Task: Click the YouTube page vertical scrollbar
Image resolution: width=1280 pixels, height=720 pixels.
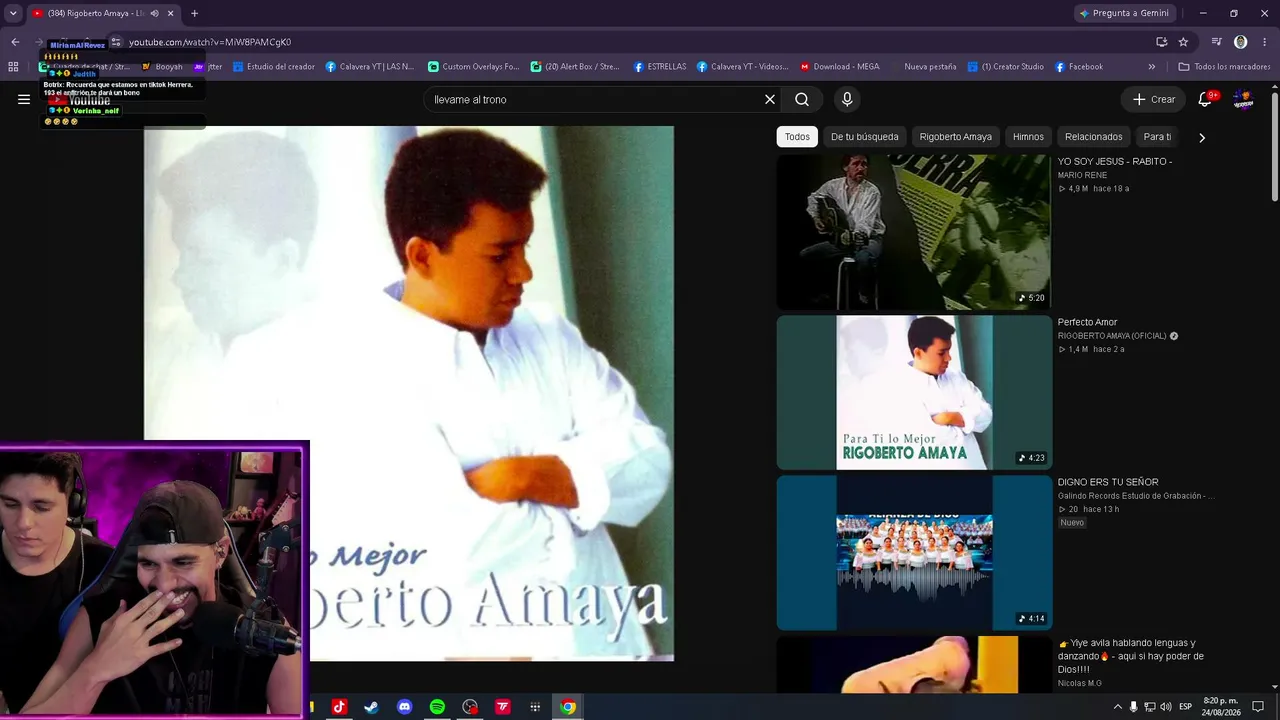Action: click(x=1274, y=145)
